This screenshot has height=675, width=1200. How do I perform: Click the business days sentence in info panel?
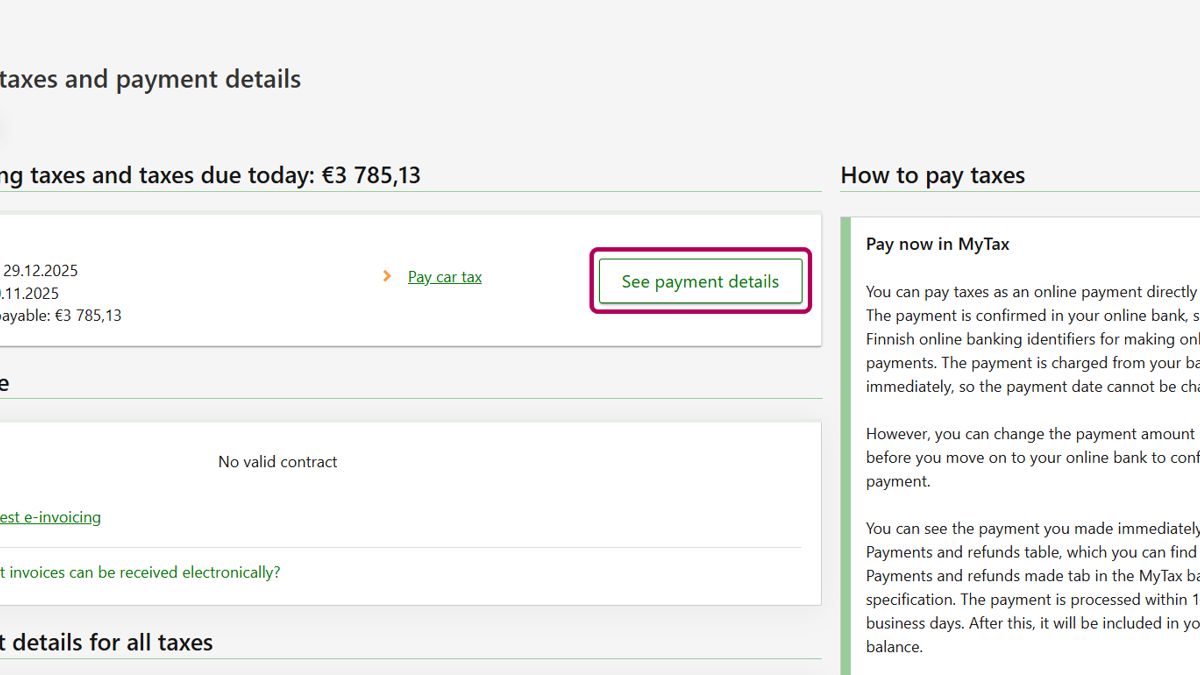1030,623
